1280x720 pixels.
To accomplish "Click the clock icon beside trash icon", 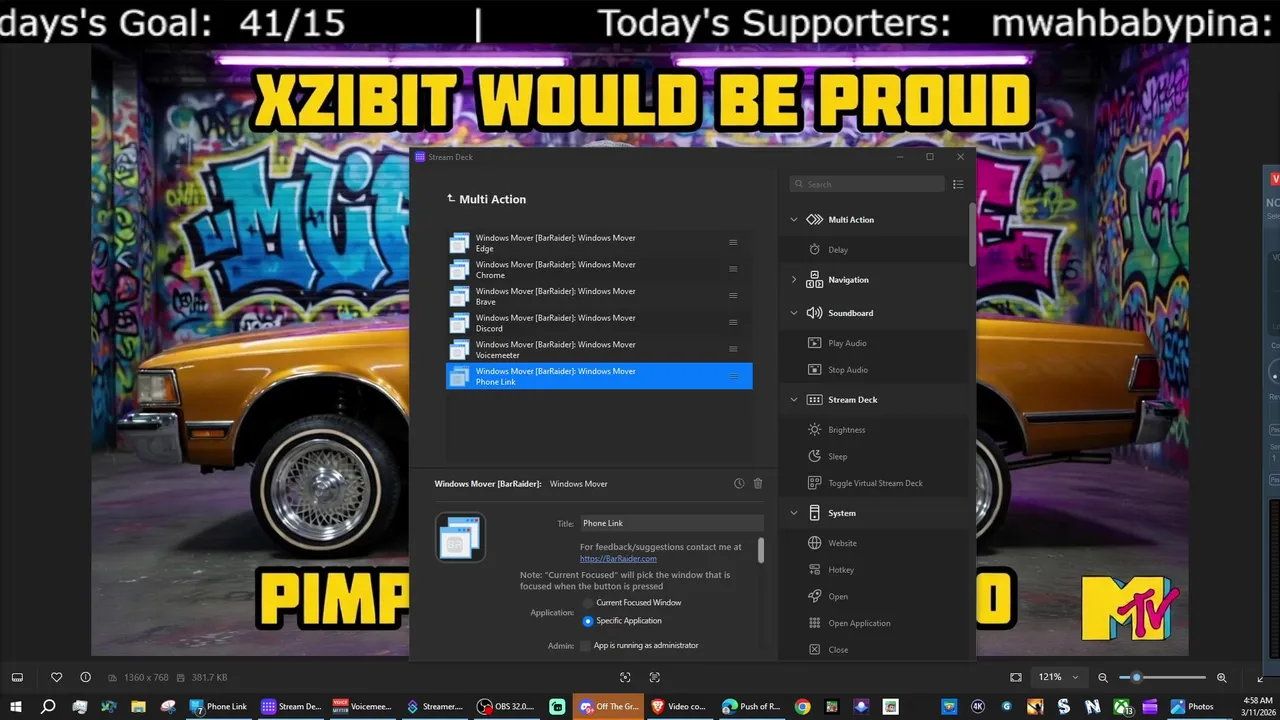I will click(x=739, y=484).
